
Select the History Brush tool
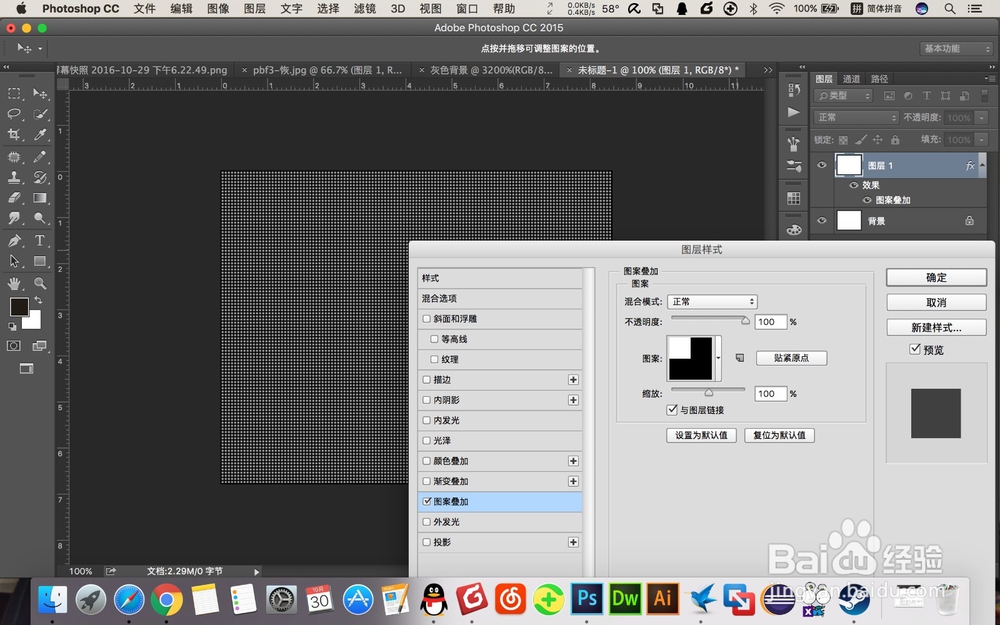point(40,177)
